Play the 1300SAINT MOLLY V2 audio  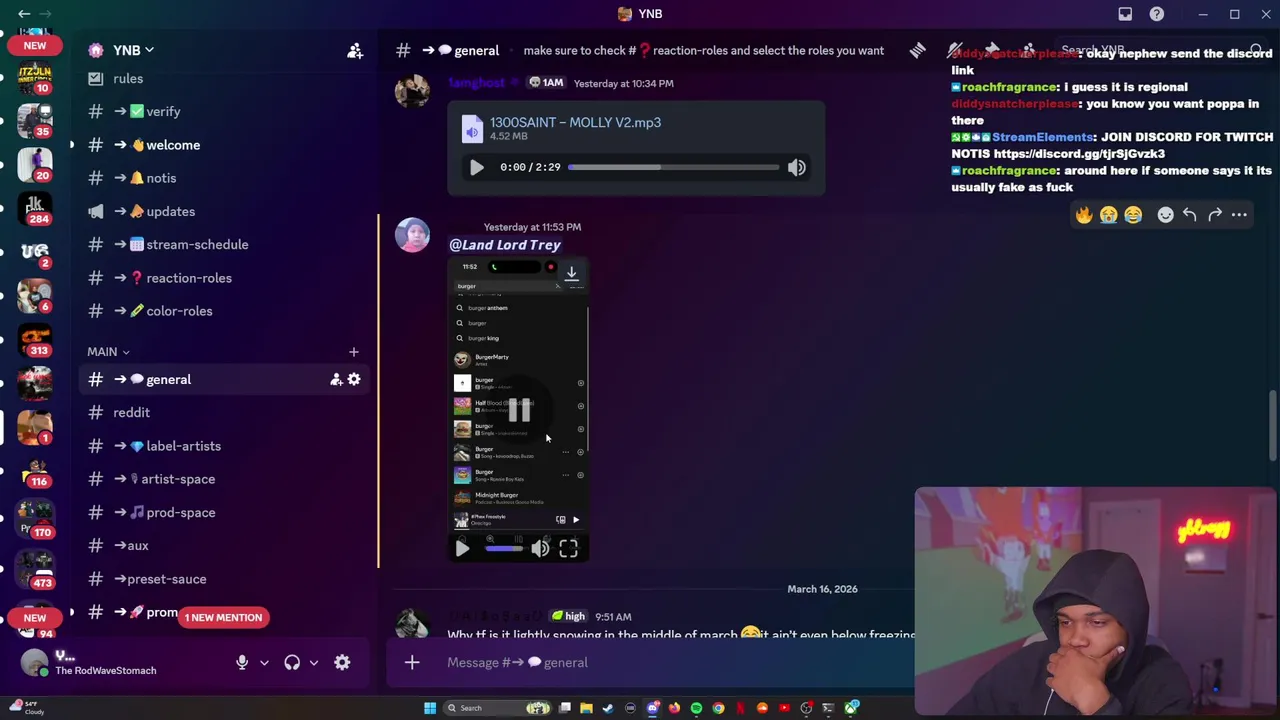(x=476, y=167)
